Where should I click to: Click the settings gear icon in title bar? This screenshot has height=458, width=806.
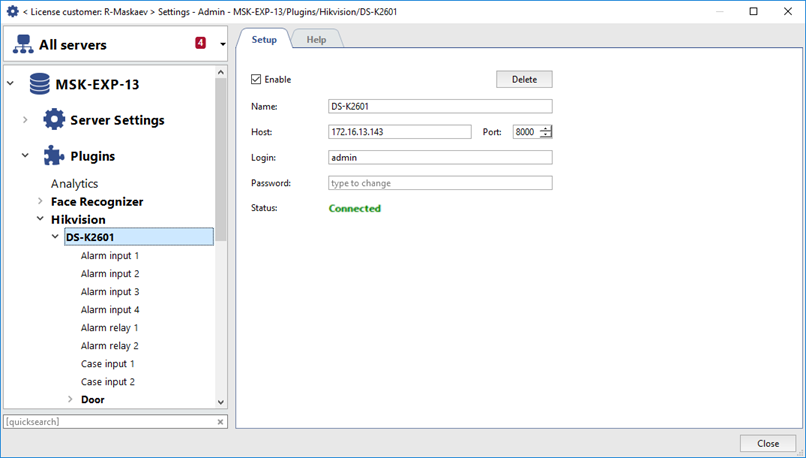point(12,12)
